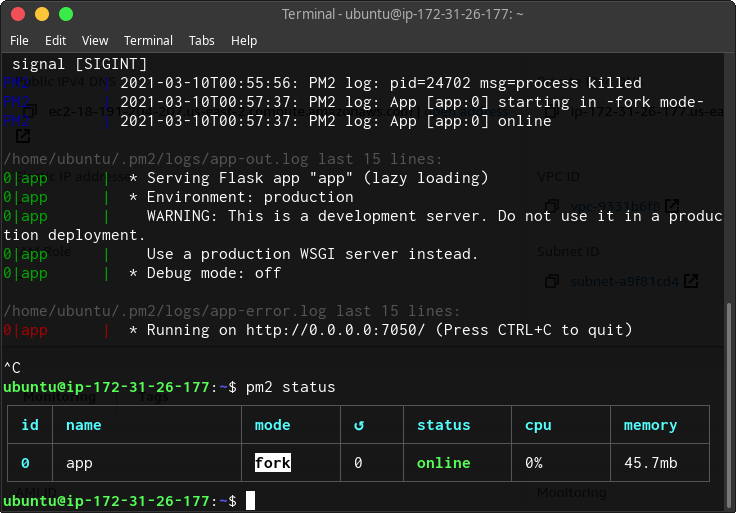This screenshot has width=736, height=513.
Task: Click the 'pm2 status' command text
Action: 291,387
